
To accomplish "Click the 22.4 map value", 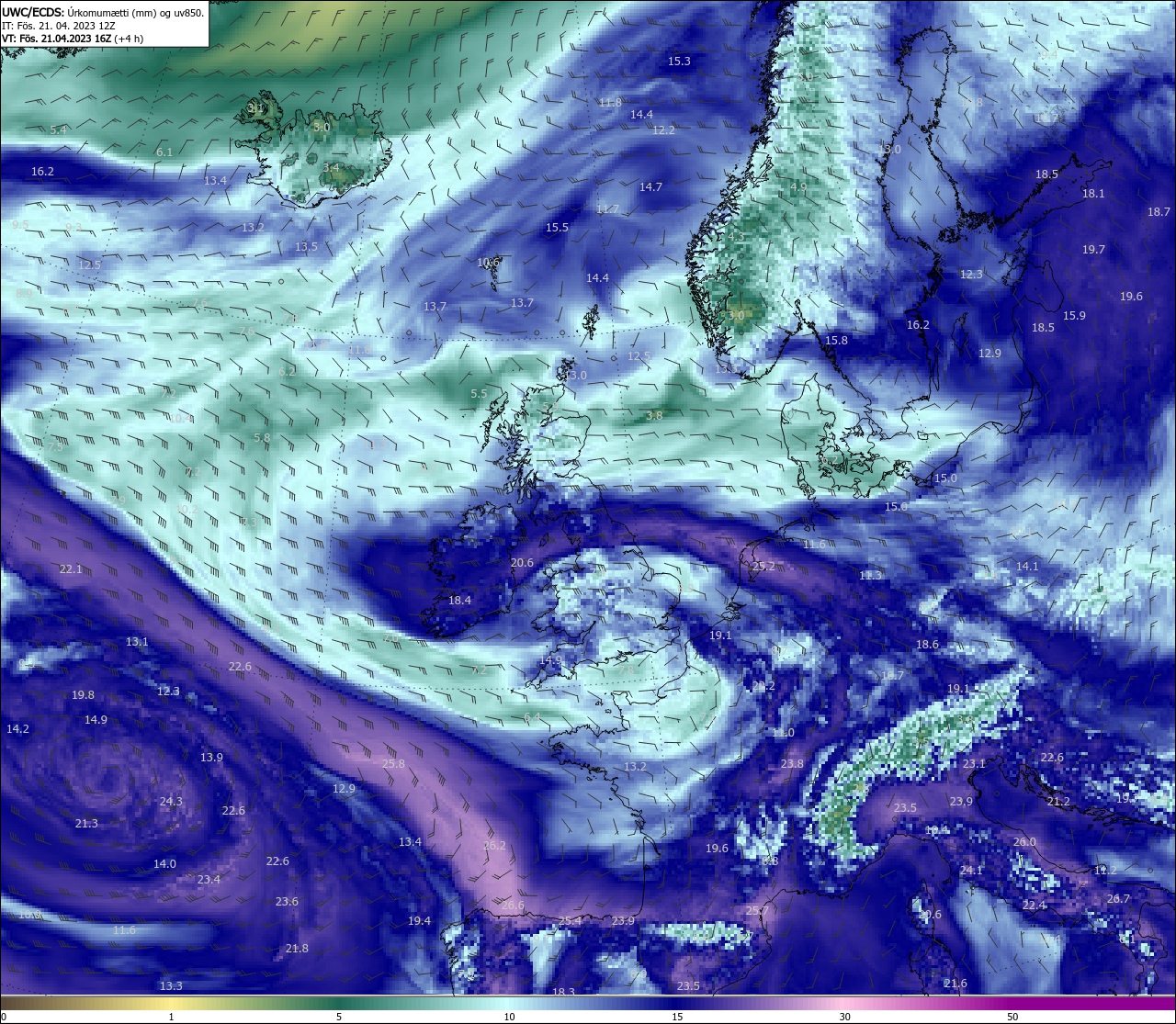I will click(x=1034, y=906).
